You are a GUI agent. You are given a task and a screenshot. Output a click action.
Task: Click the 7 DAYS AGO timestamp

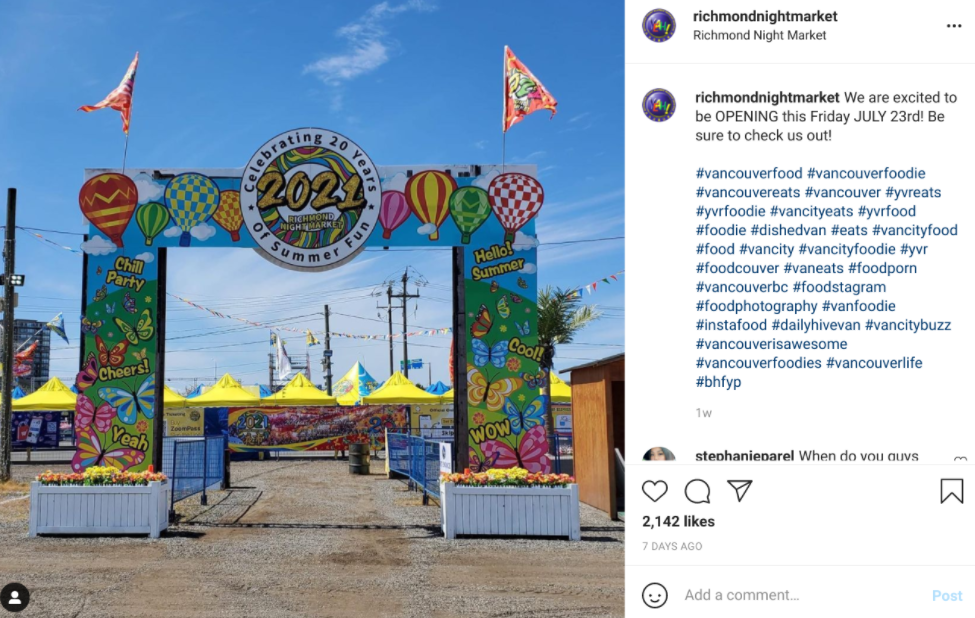[672, 546]
